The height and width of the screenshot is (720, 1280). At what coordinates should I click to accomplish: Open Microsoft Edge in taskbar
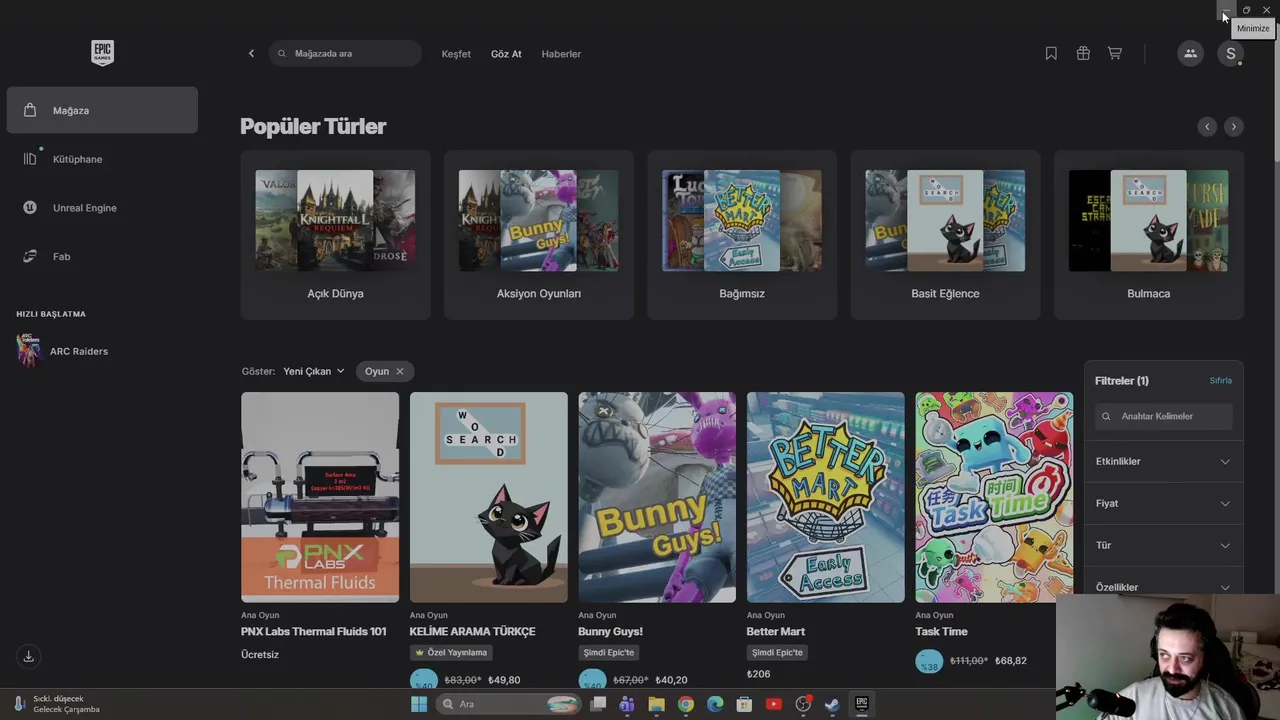point(715,704)
